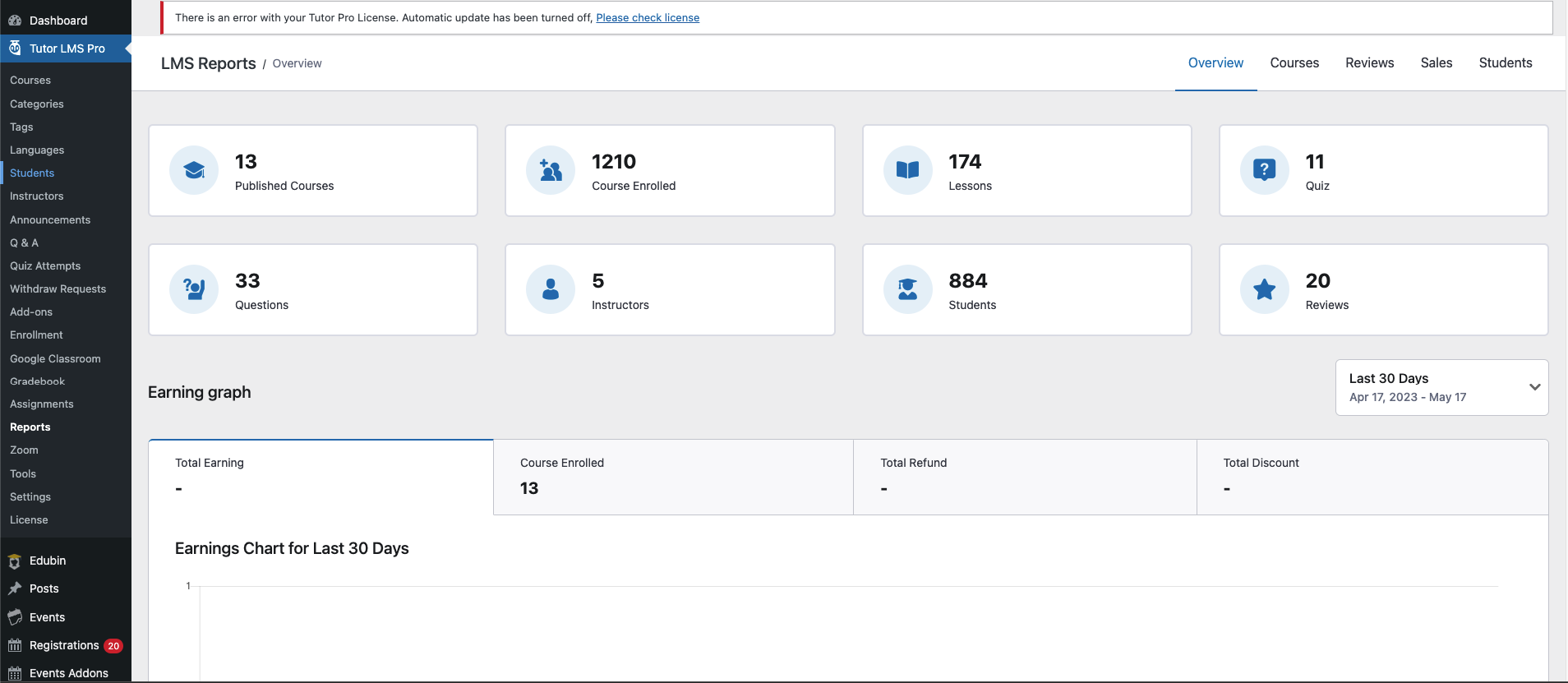This screenshot has width=1568, height=683.
Task: Click the Dashboard menu label
Action: 58,21
